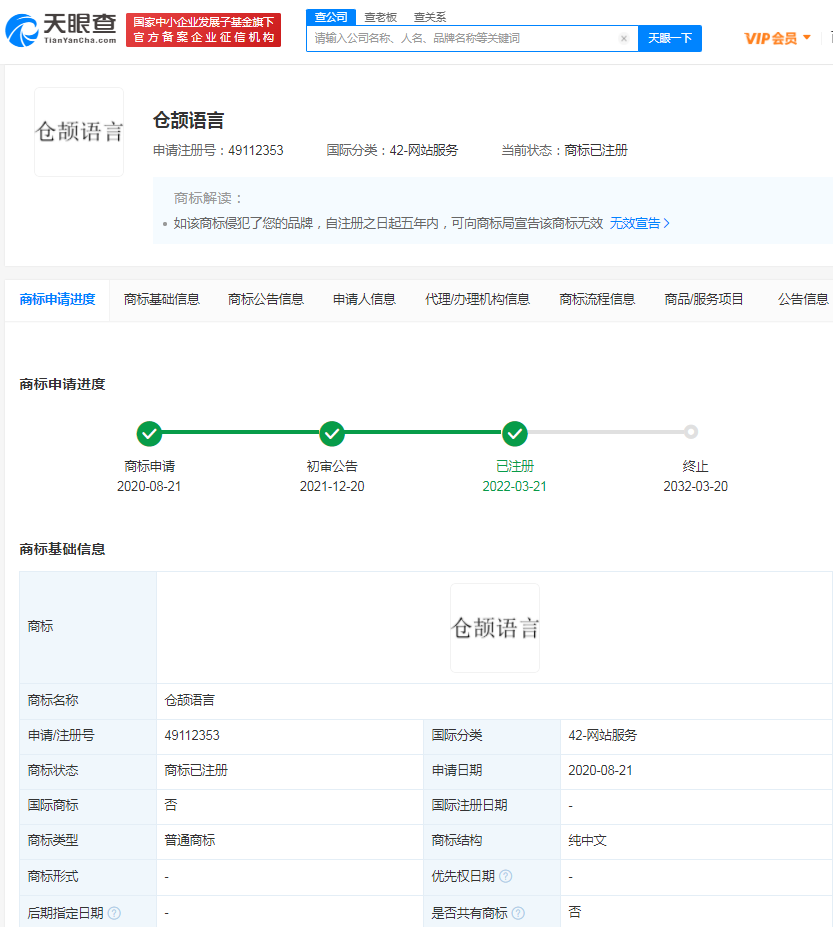Click header text 申请注册号：49112353
The width and height of the screenshot is (833, 927).
click(218, 151)
